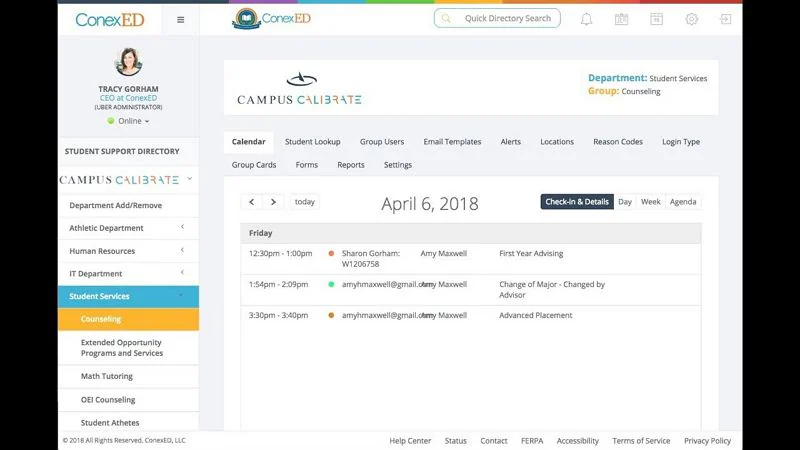
Task: Go to previous day with left arrow
Action: coord(252,202)
